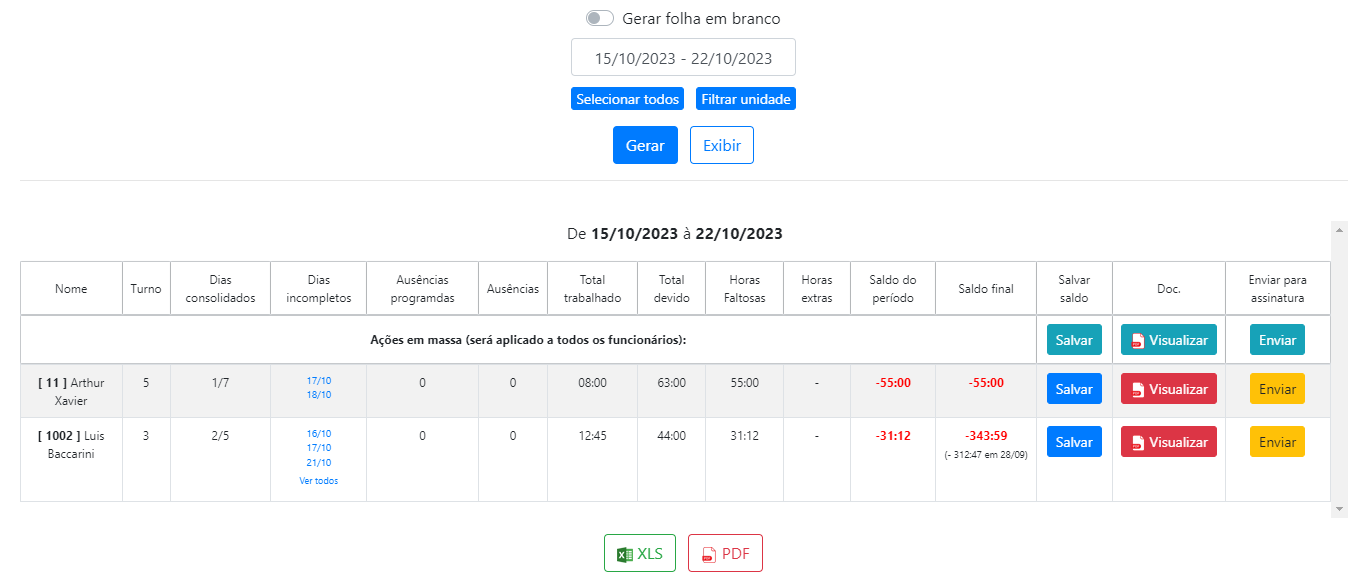The width and height of the screenshot is (1354, 587).
Task: Click the PDF icon in the mass-action Visualizar button
Action: click(x=1137, y=341)
